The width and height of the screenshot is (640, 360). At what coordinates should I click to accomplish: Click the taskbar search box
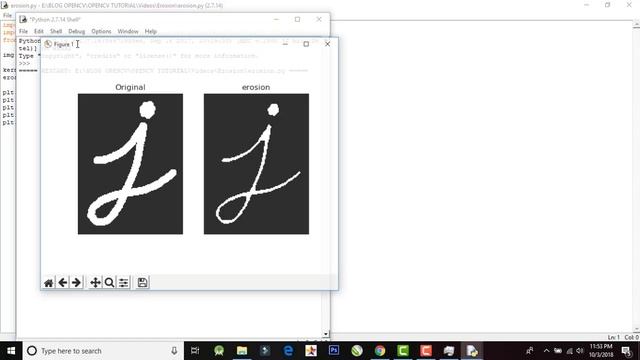(x=103, y=351)
